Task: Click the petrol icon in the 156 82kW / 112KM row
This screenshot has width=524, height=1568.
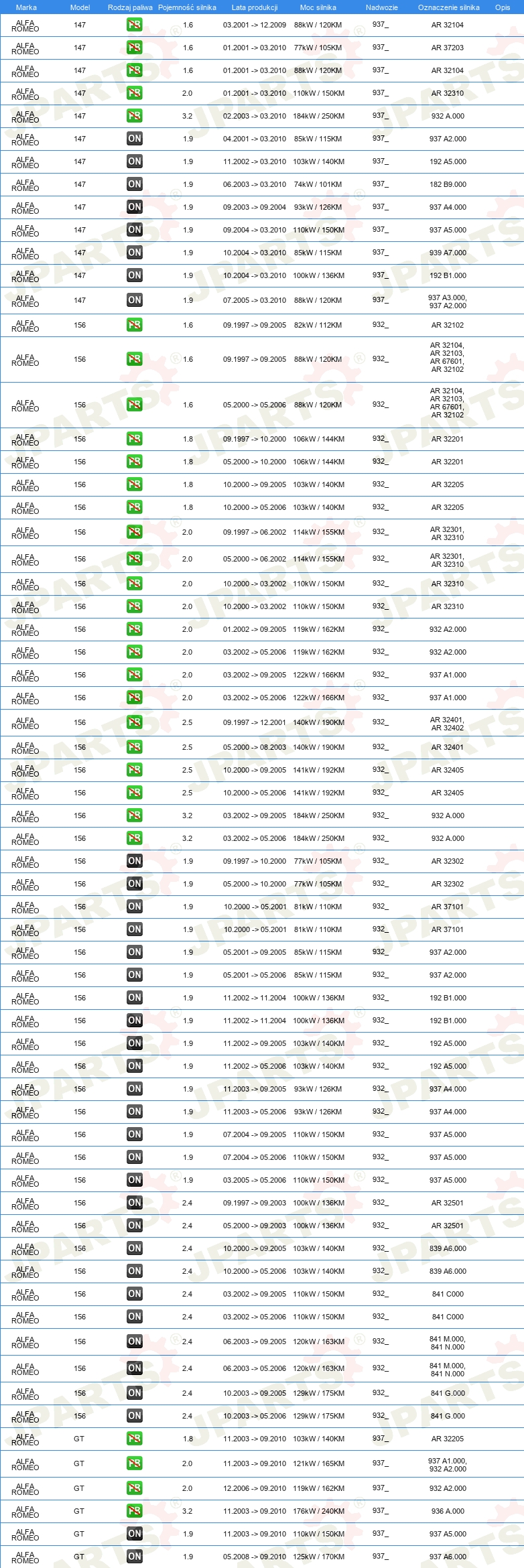Action: tap(134, 325)
